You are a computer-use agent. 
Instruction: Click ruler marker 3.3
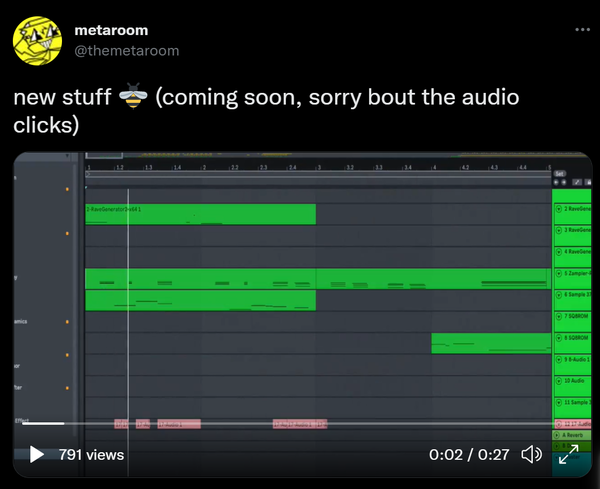click(x=378, y=168)
